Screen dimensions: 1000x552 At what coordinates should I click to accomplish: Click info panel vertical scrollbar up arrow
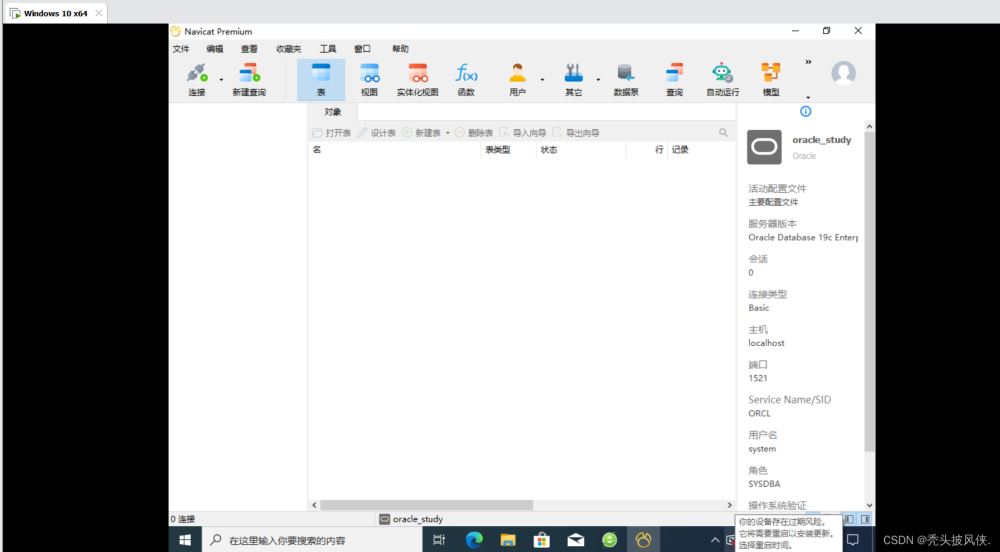pyautogui.click(x=869, y=127)
